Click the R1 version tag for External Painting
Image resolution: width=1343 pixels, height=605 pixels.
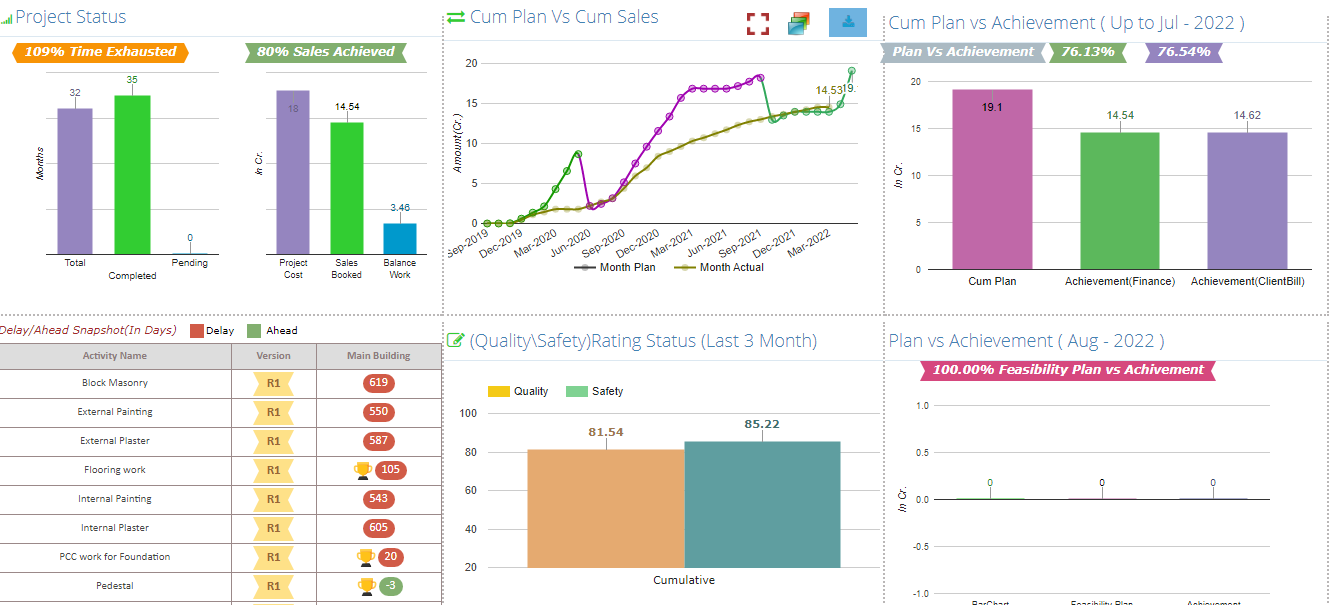(x=273, y=412)
